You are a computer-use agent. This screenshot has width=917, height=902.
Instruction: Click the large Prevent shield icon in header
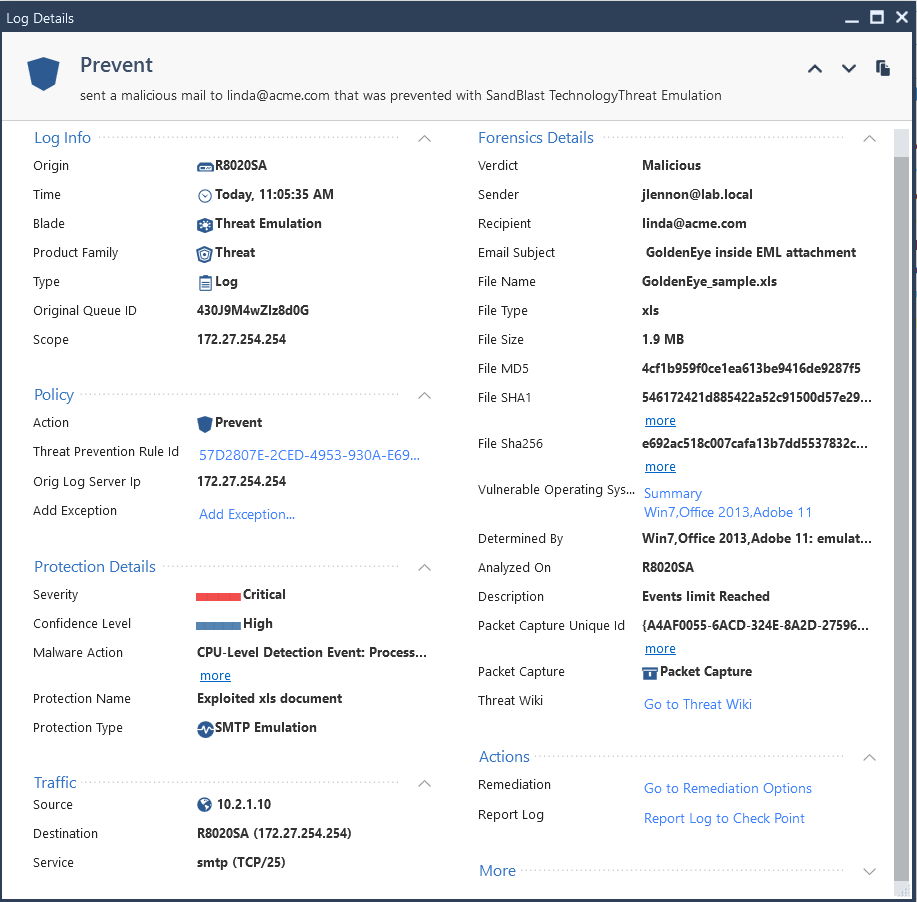coord(43,74)
